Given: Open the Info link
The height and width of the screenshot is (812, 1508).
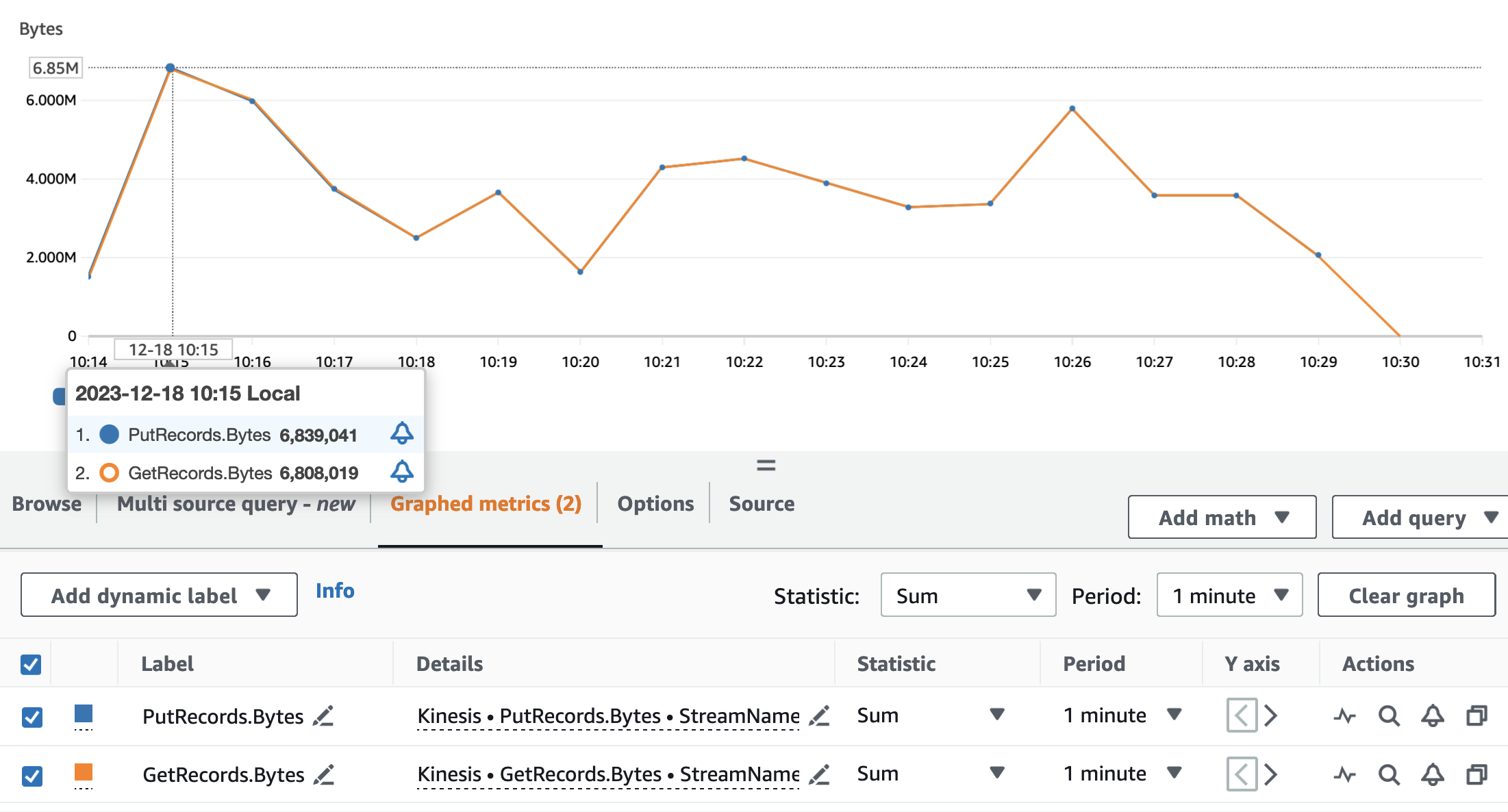Looking at the screenshot, I should [x=335, y=590].
